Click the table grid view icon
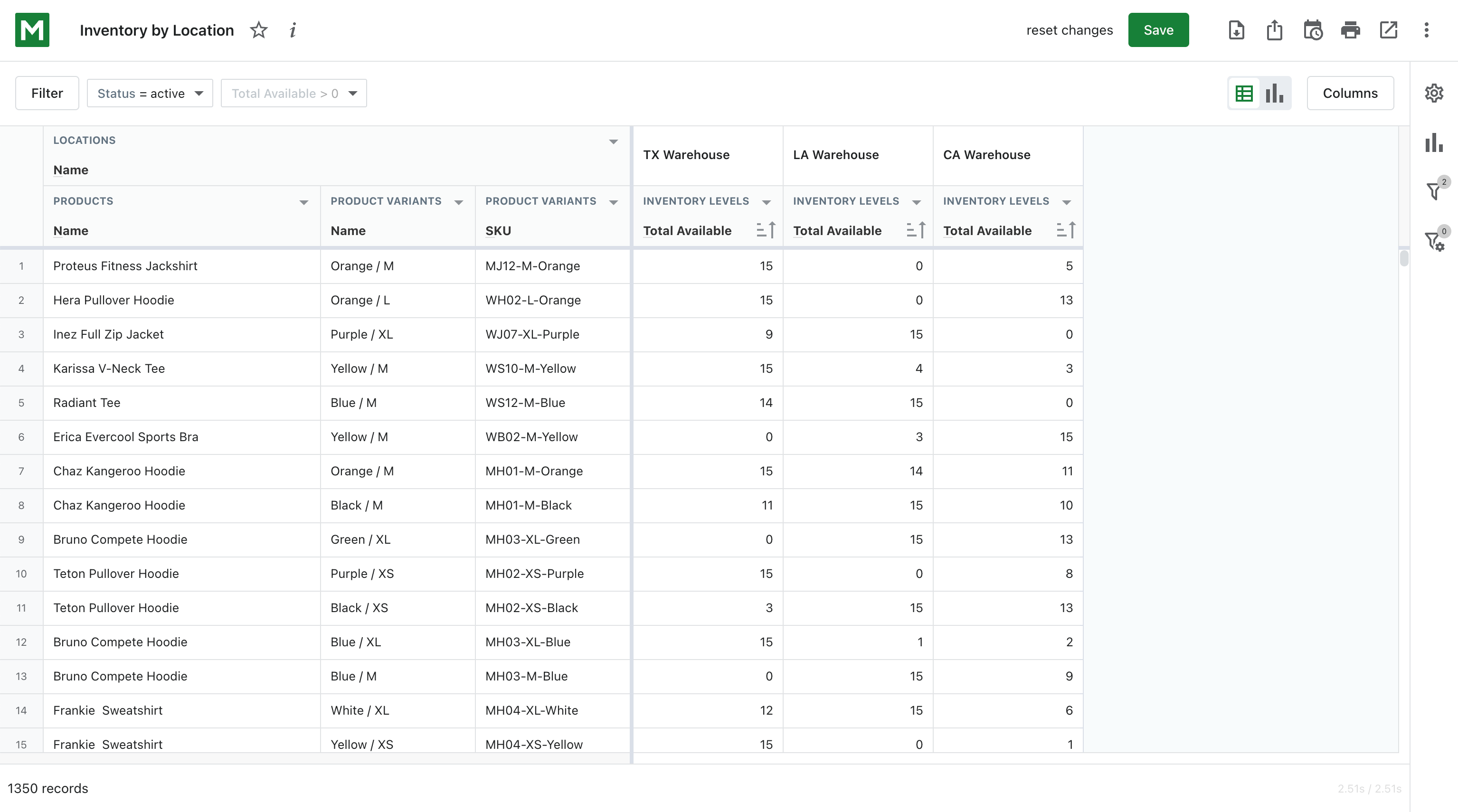1458x812 pixels. tap(1244, 94)
